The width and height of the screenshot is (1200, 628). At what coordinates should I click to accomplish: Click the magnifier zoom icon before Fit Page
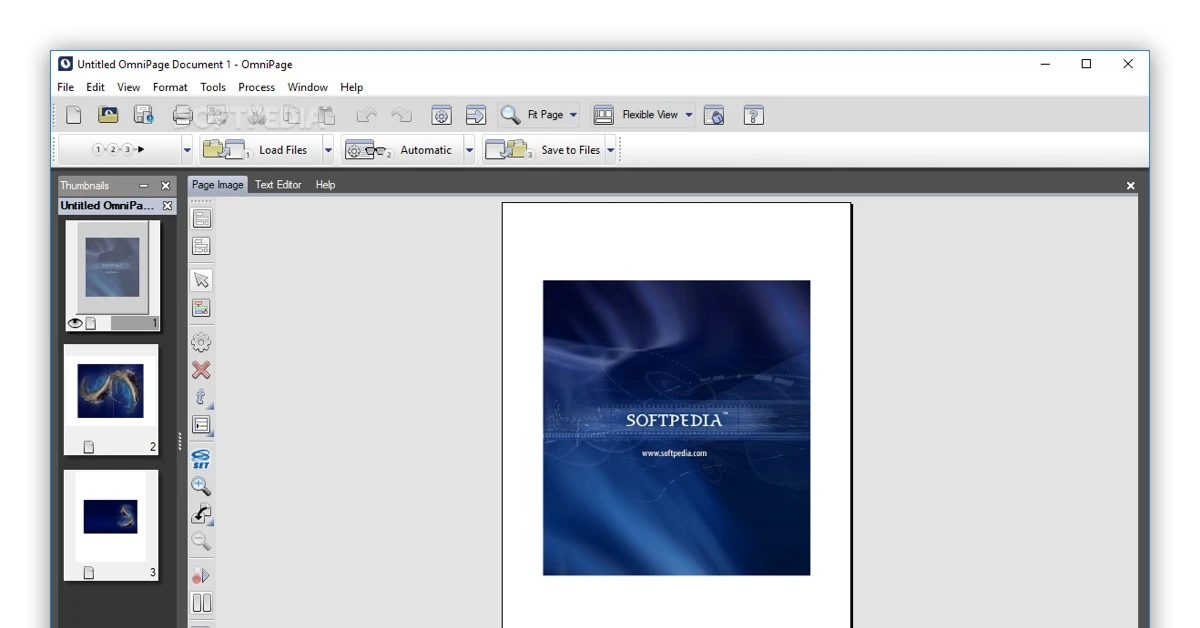(x=510, y=114)
